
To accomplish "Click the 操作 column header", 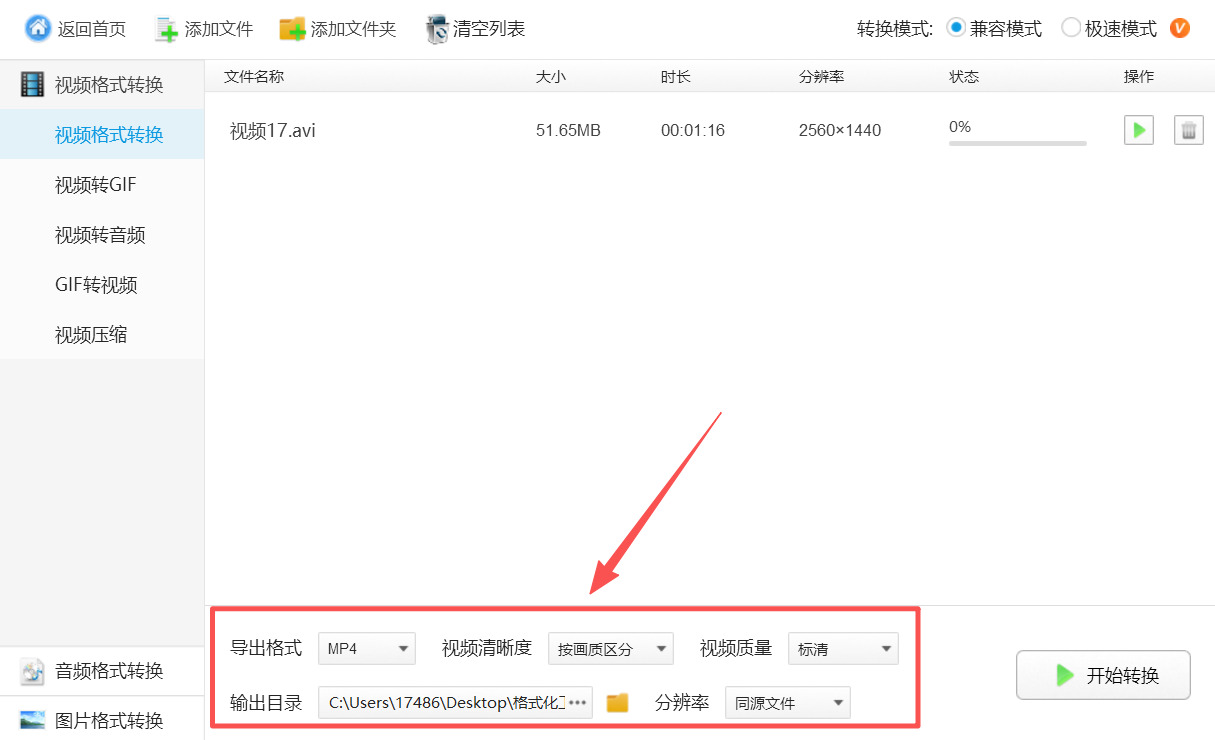I will tap(1139, 77).
